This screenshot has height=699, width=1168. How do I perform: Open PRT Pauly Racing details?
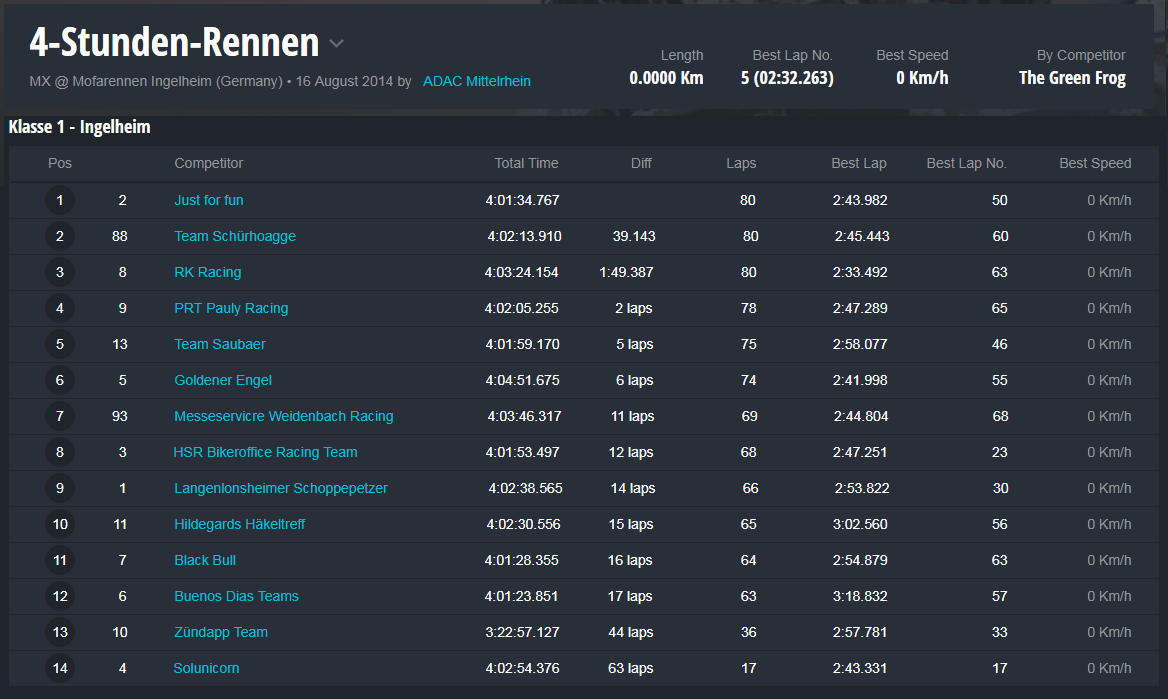231,308
